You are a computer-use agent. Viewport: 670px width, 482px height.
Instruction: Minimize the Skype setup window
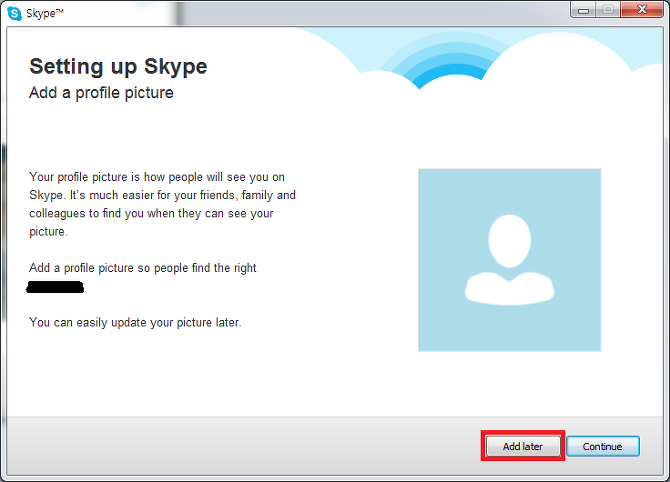[583, 9]
